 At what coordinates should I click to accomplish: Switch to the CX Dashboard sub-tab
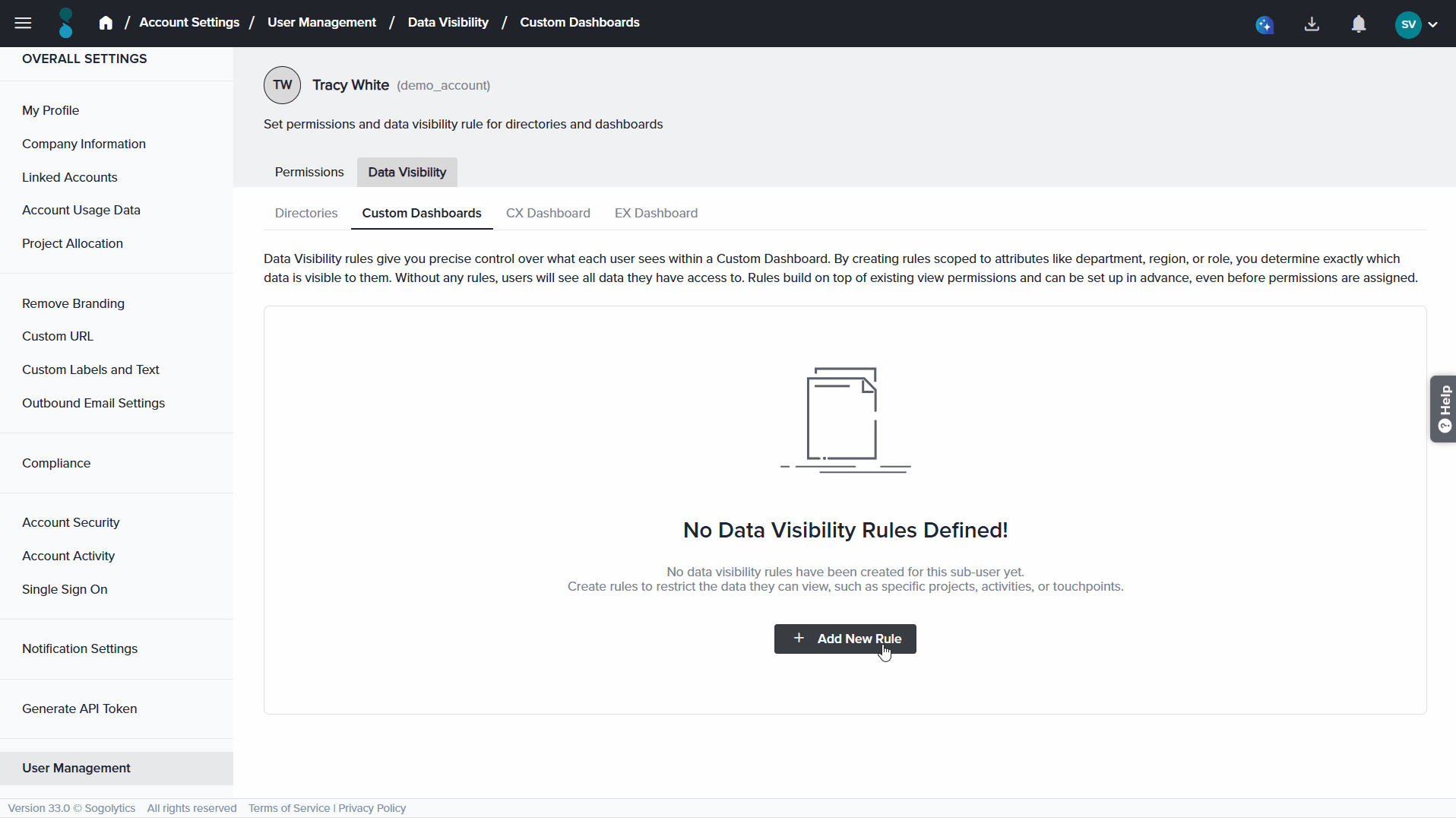[548, 214]
